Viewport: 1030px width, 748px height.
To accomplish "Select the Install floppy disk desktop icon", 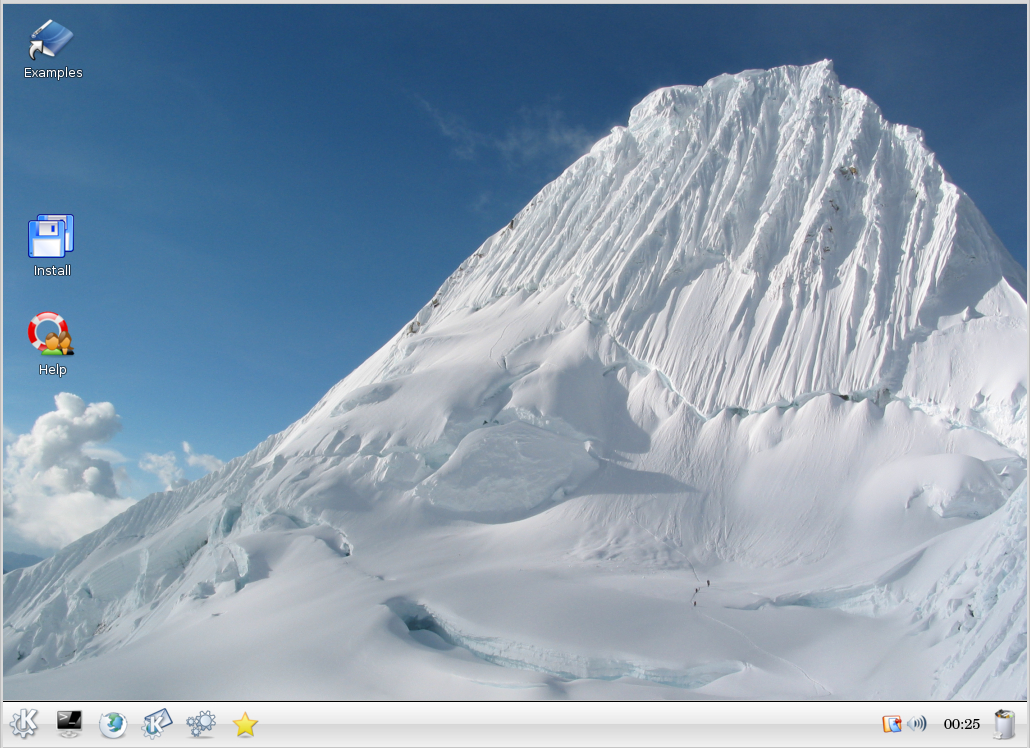I will (51, 236).
